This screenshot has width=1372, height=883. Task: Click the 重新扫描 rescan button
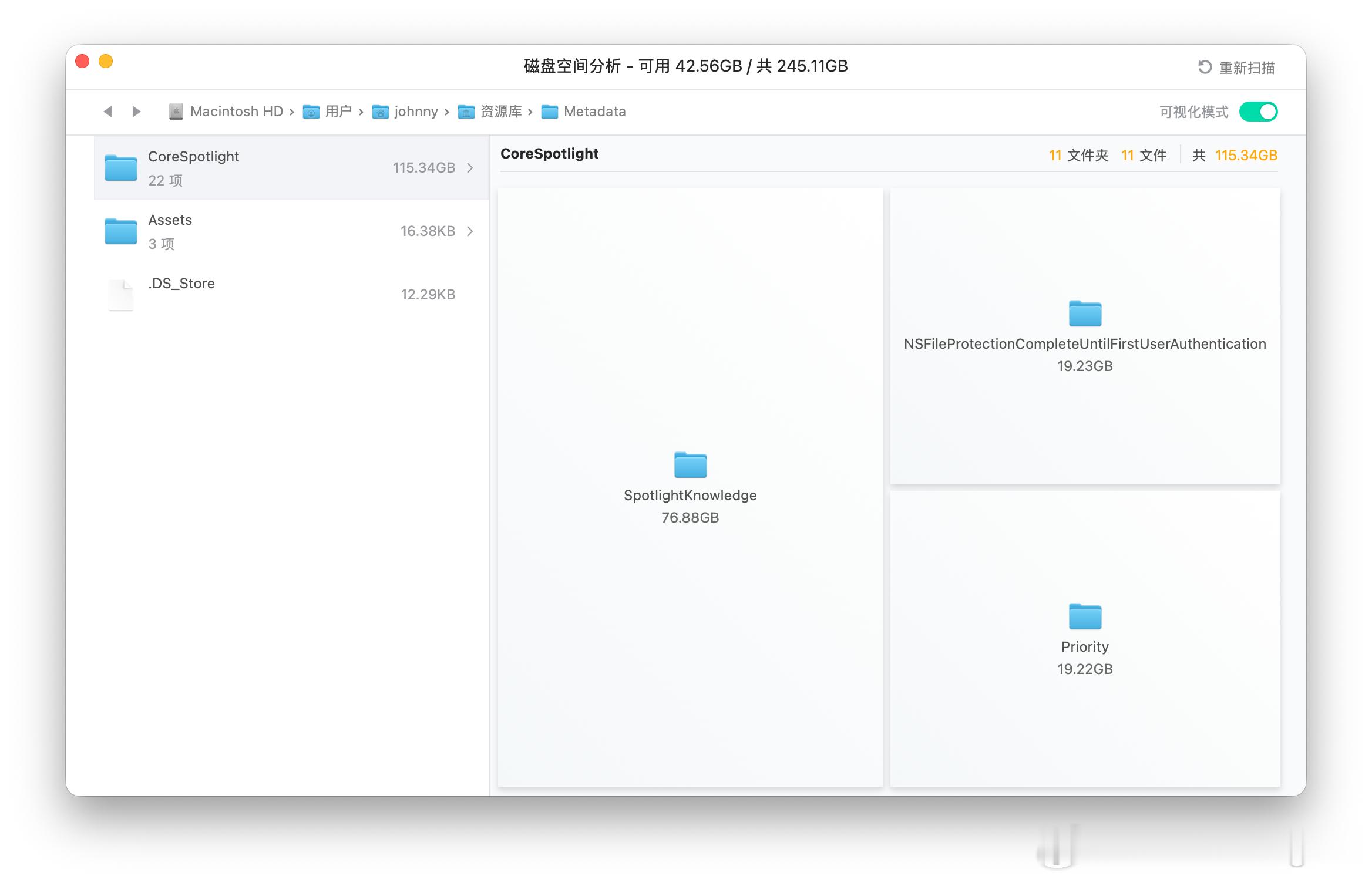tap(1236, 67)
